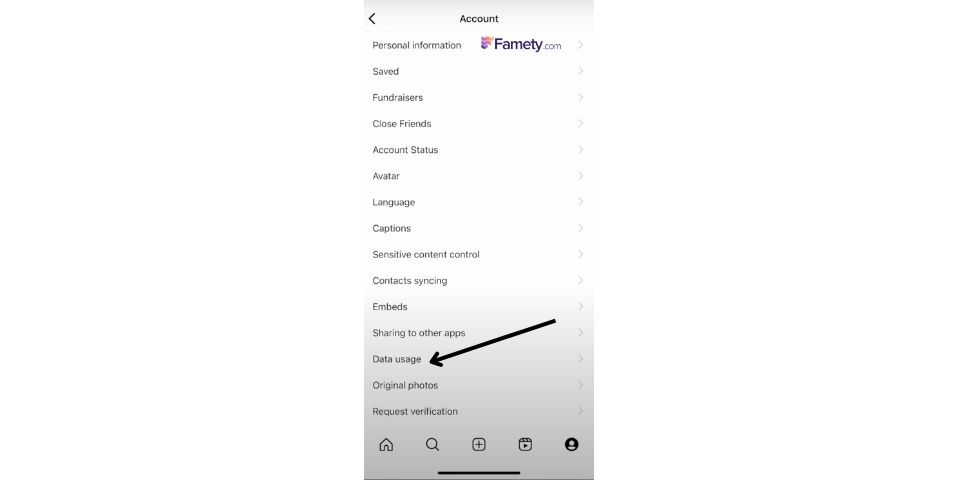The width and height of the screenshot is (960, 480).
Task: Expand chevron next to Language
Action: click(580, 202)
